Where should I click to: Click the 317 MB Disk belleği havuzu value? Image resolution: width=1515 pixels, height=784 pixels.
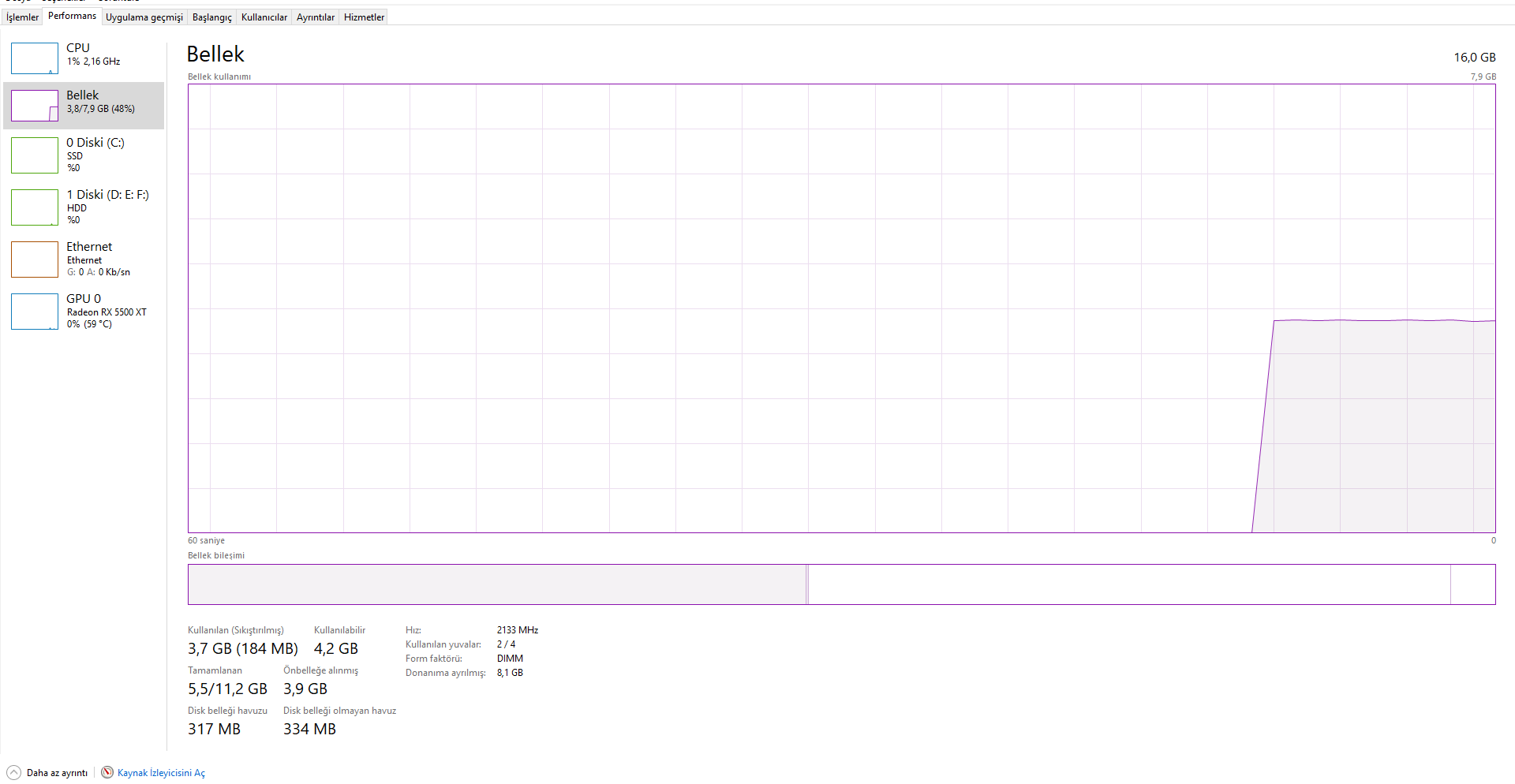pos(214,730)
